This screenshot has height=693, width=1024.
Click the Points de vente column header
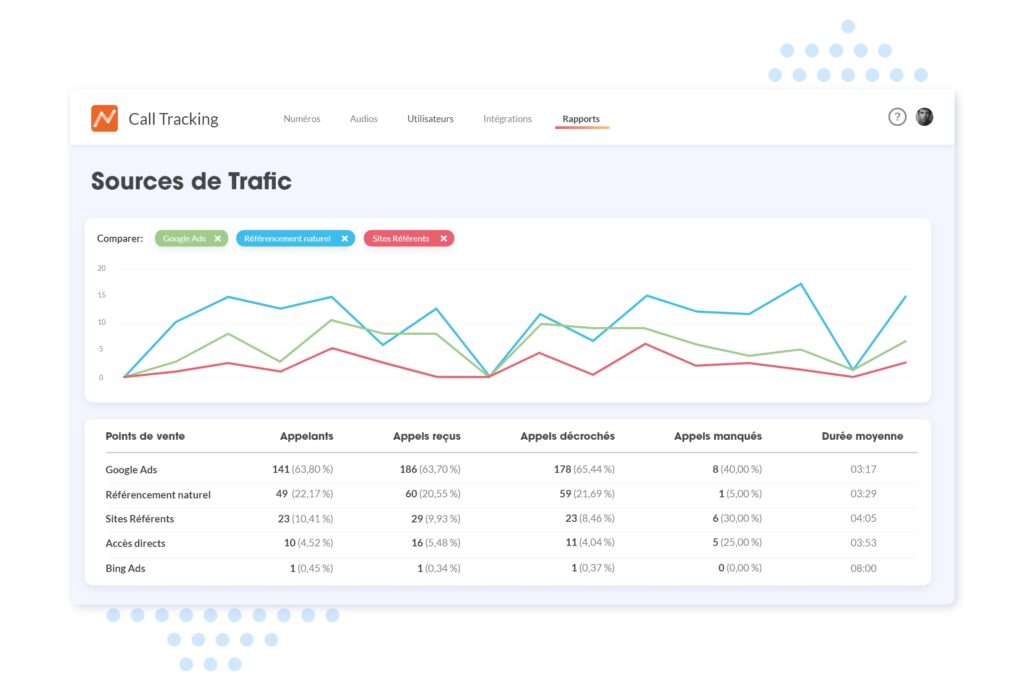tap(145, 436)
